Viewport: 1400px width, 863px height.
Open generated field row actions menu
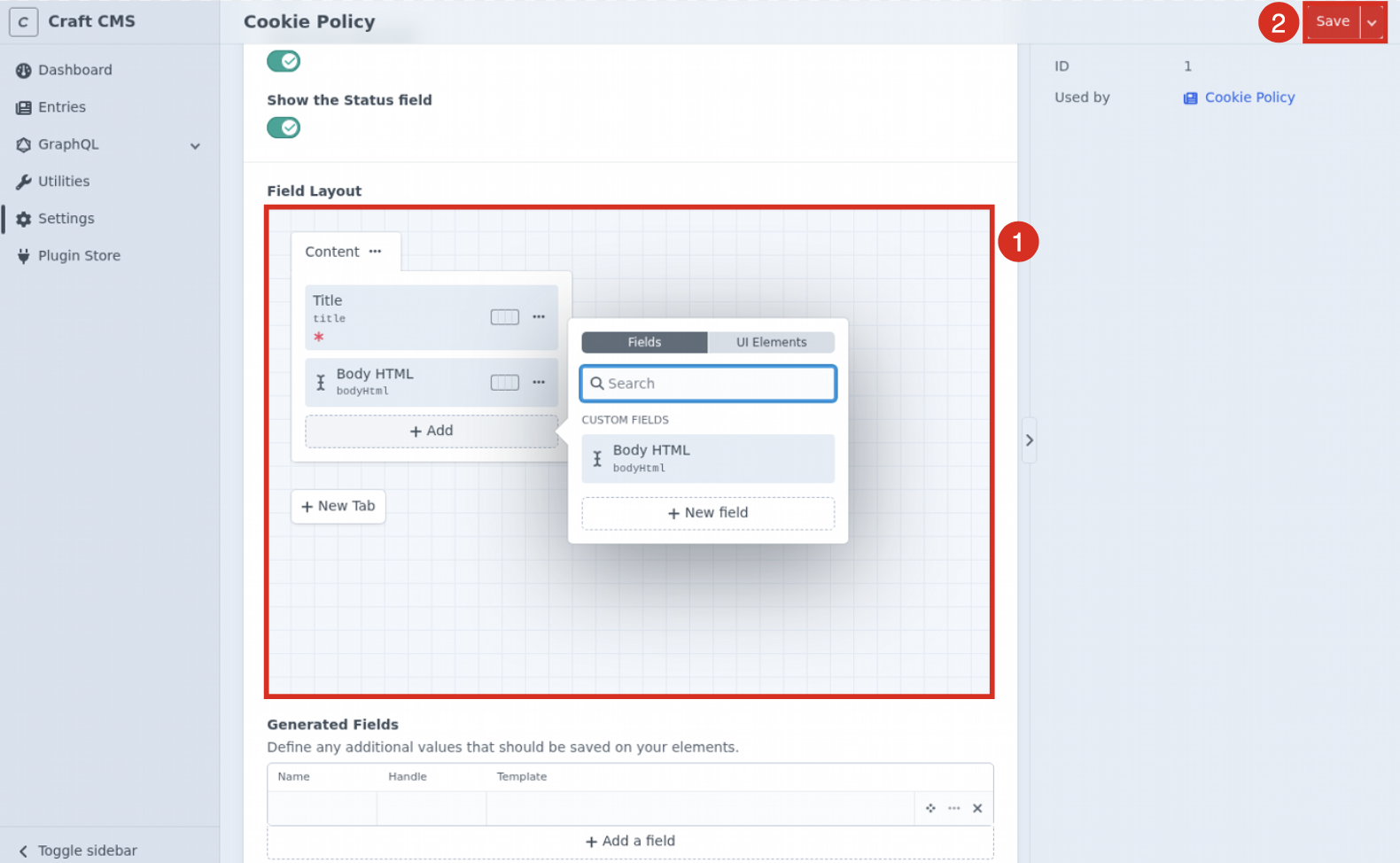pos(954,808)
